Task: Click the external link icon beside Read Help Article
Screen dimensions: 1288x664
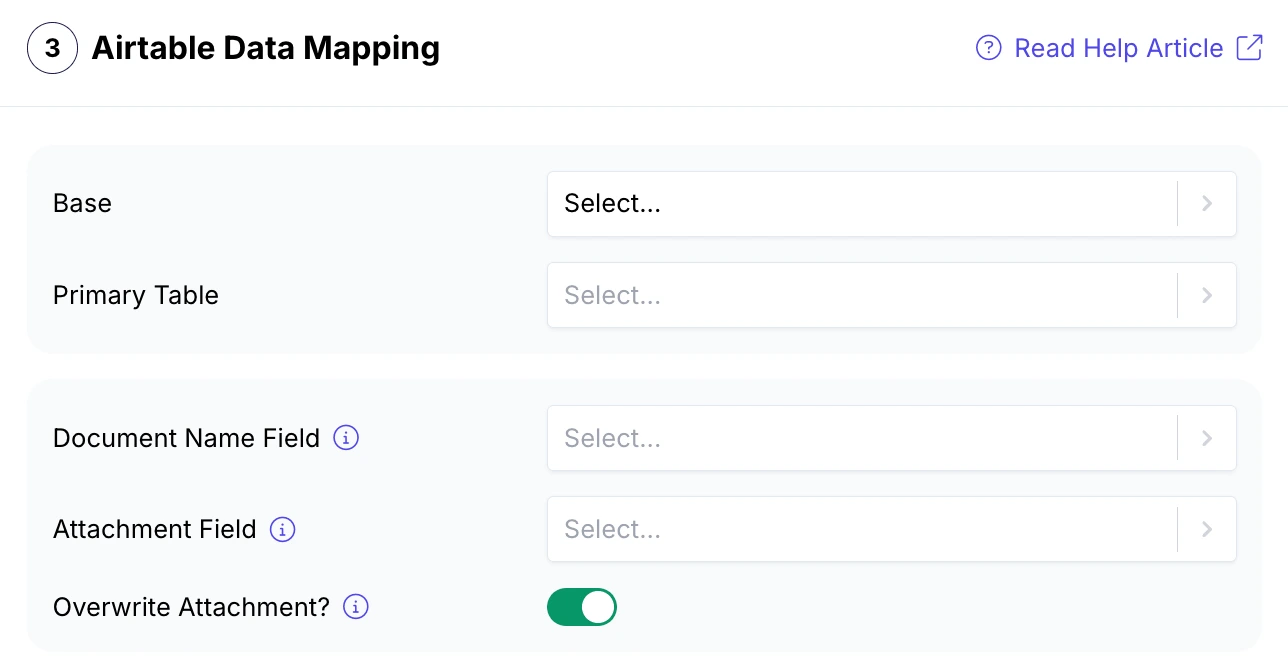Action: (x=1249, y=47)
